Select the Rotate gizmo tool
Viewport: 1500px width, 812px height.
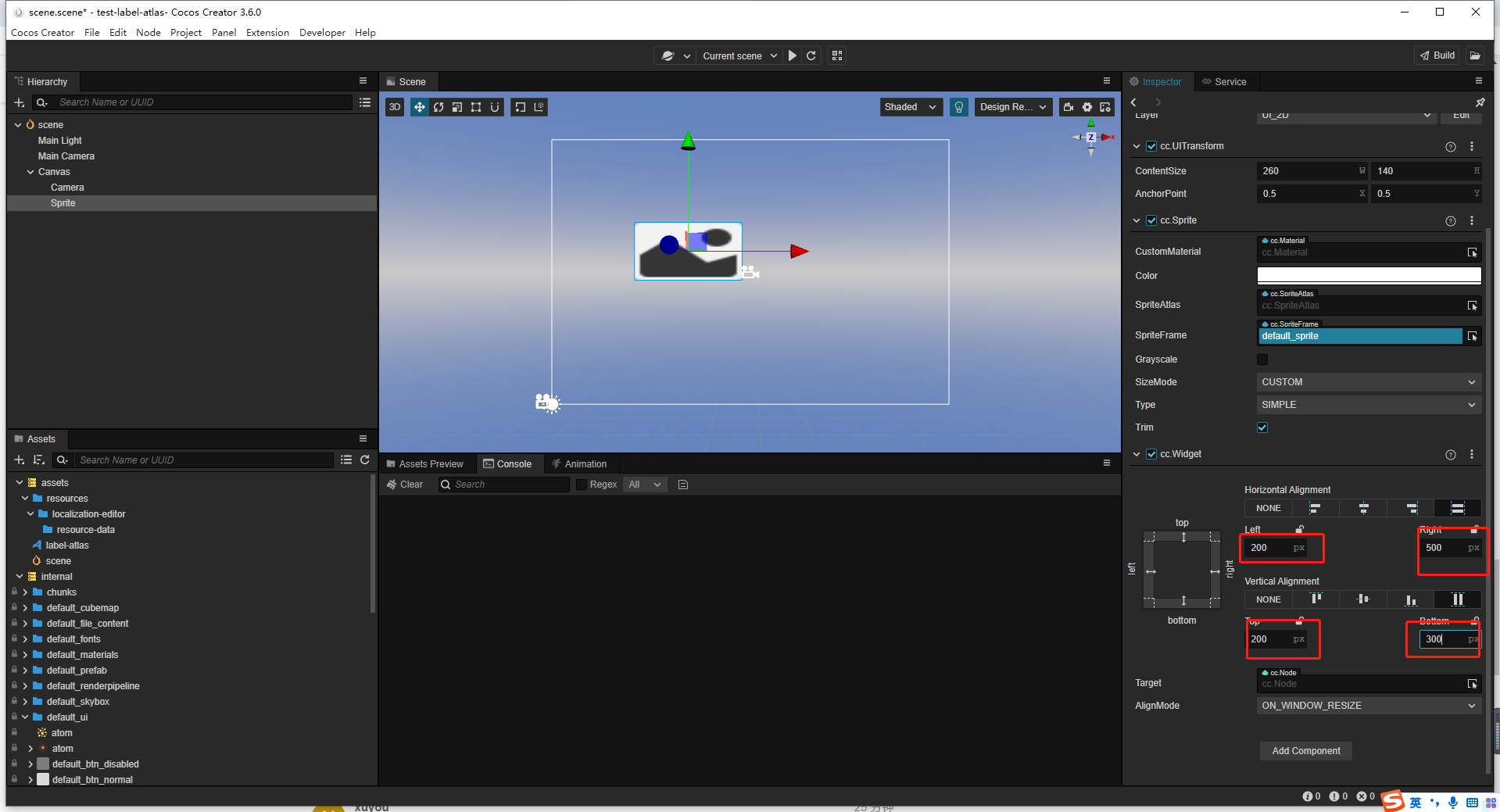coord(439,107)
